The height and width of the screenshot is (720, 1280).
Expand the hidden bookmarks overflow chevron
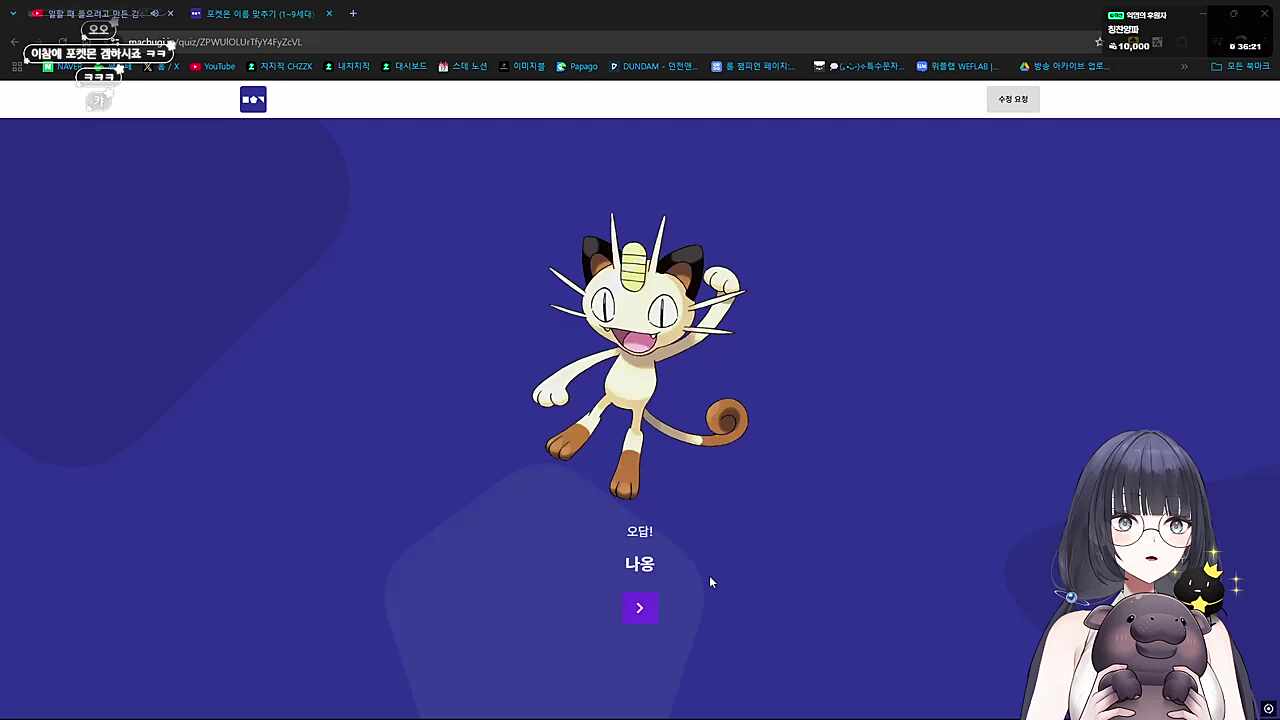[x=1184, y=66]
